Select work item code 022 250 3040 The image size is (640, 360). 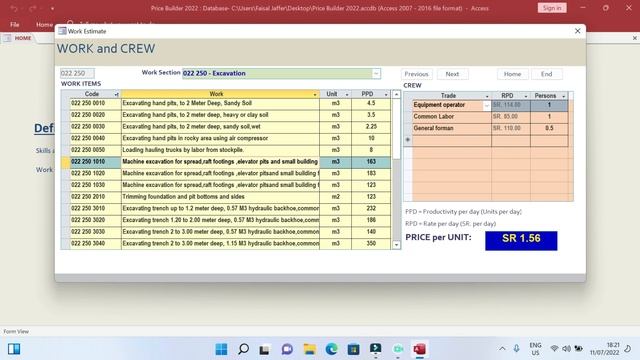pos(95,244)
